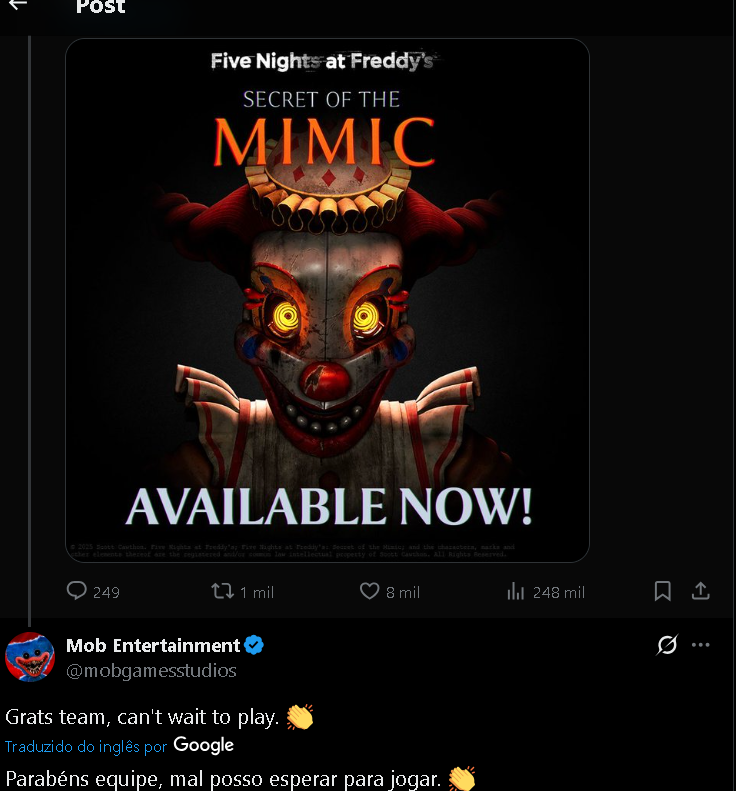
Task: Expand the three-dot more options menu
Action: click(x=701, y=645)
